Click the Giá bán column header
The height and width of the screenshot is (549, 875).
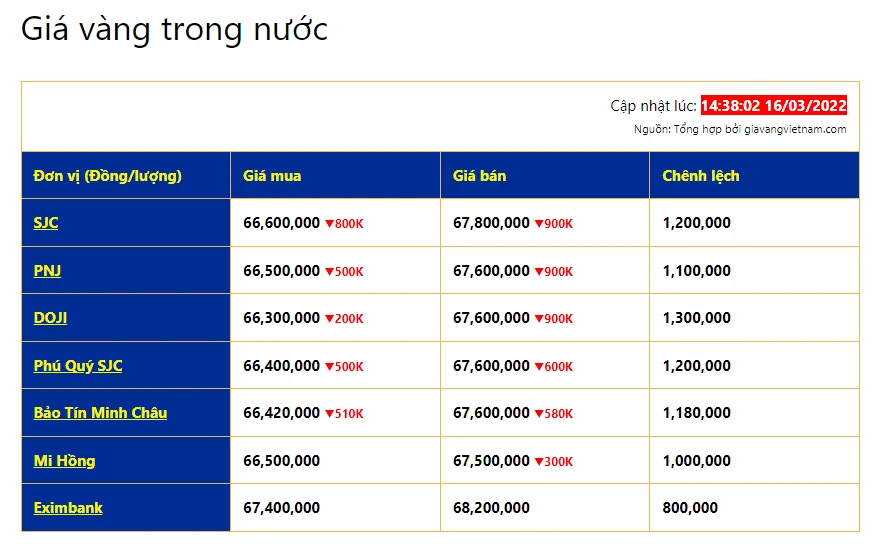[479, 176]
